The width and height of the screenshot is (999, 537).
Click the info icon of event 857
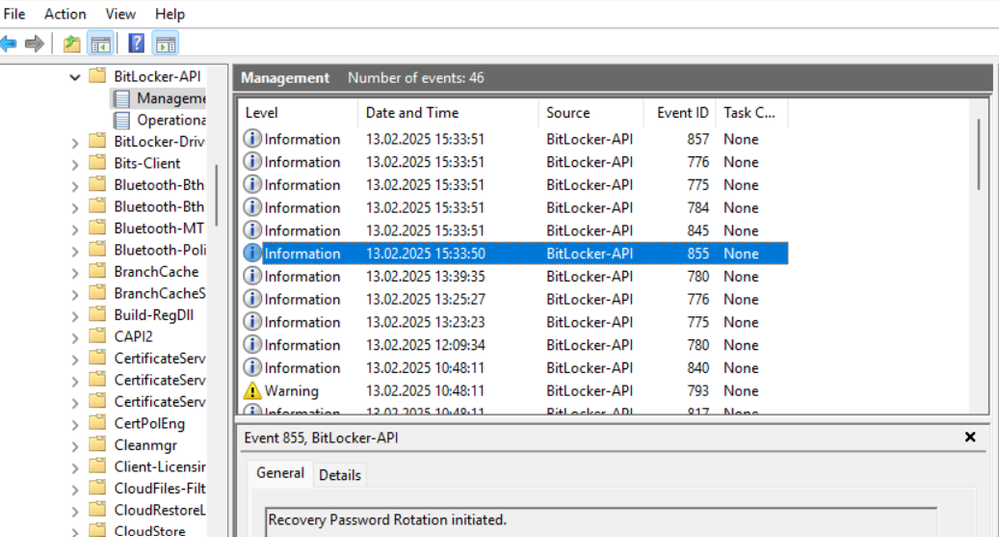(x=252, y=138)
